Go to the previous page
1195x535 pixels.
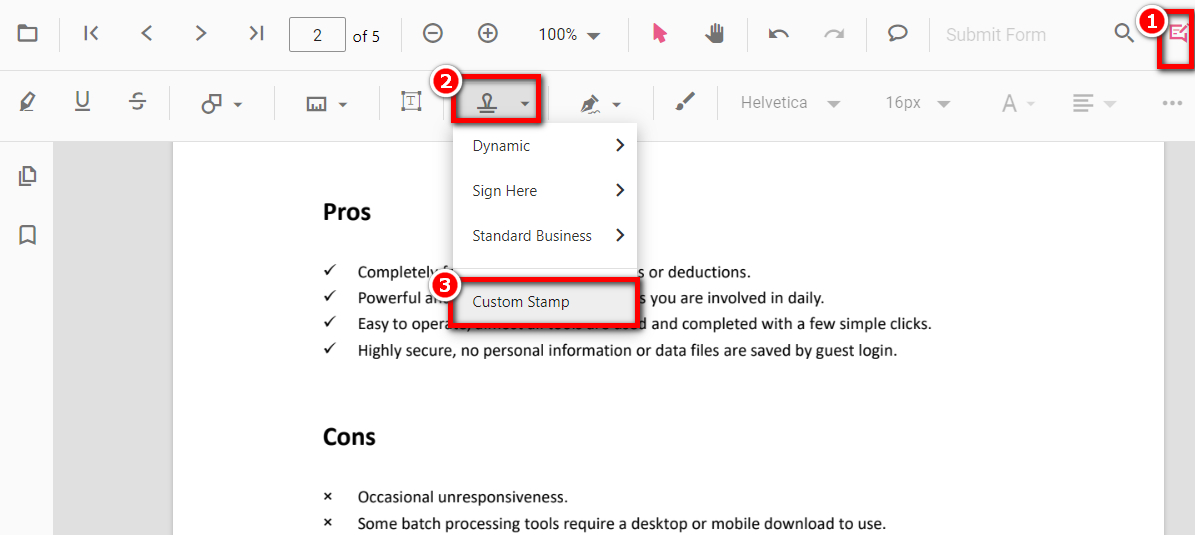pos(147,34)
